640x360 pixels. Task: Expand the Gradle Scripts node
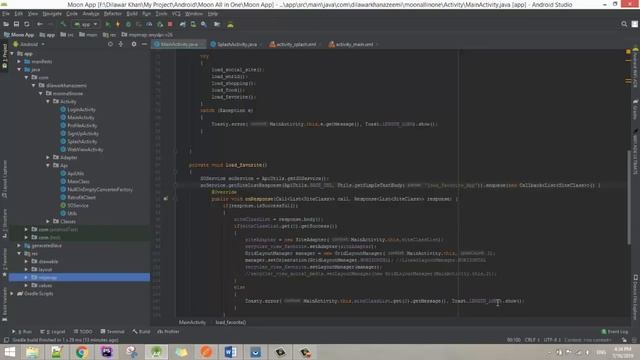click(x=12, y=293)
